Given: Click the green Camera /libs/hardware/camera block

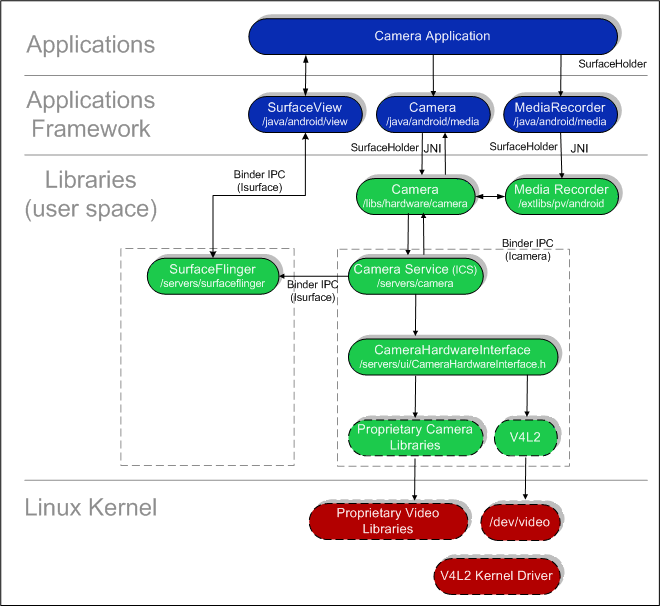Looking at the screenshot, I should click(414, 196).
